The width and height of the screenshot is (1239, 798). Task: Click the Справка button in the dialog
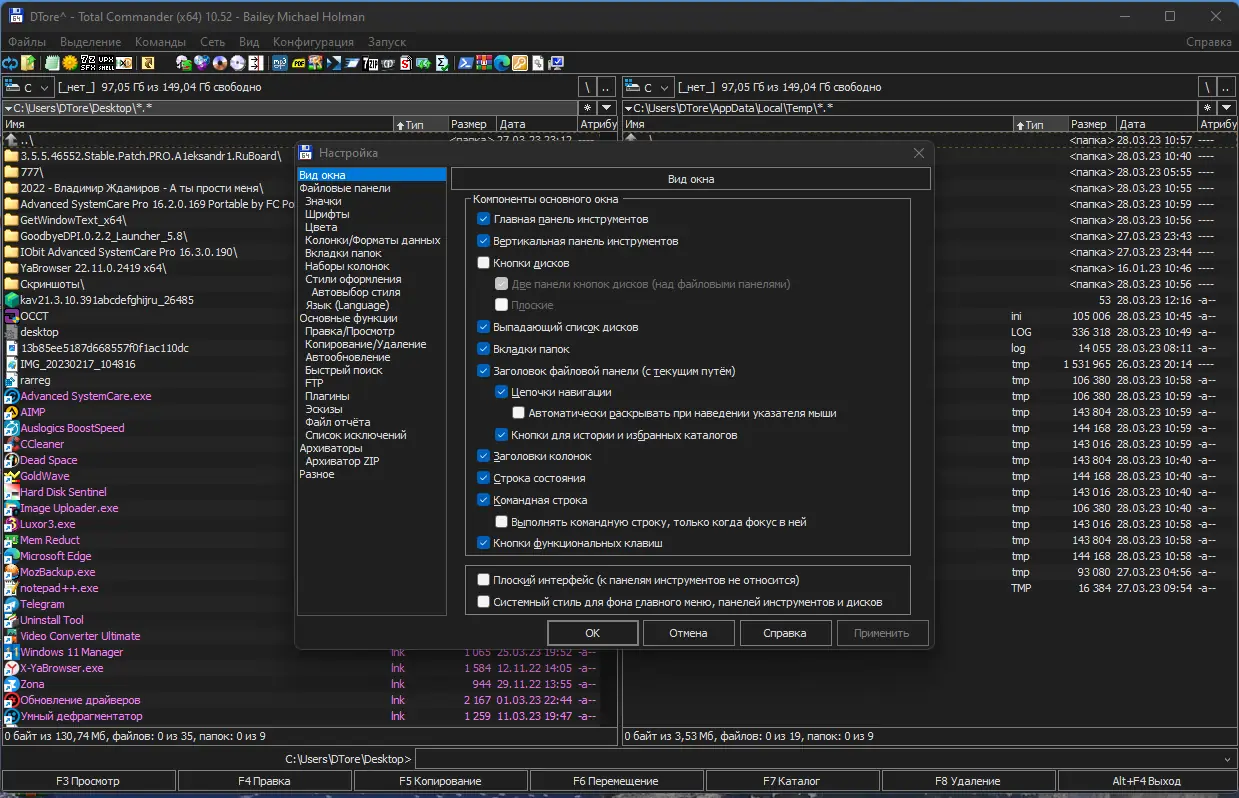[x=785, y=632]
